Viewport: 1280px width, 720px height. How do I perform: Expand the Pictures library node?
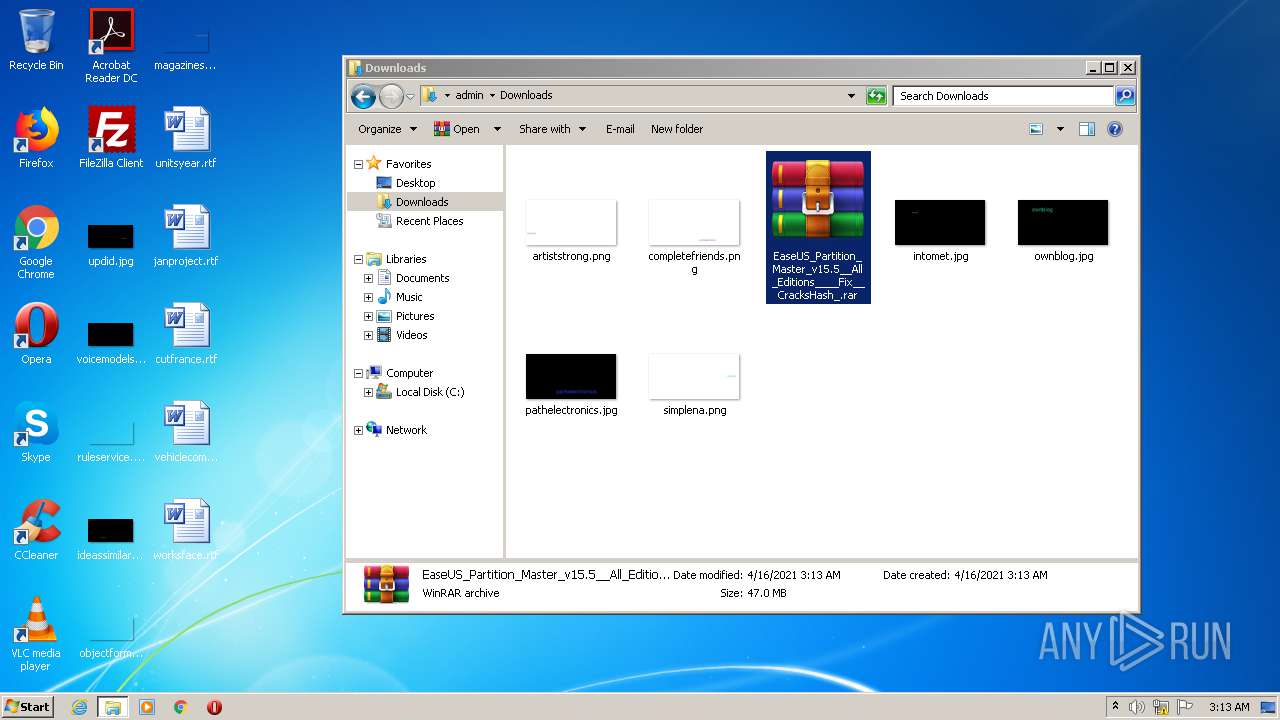click(x=368, y=316)
